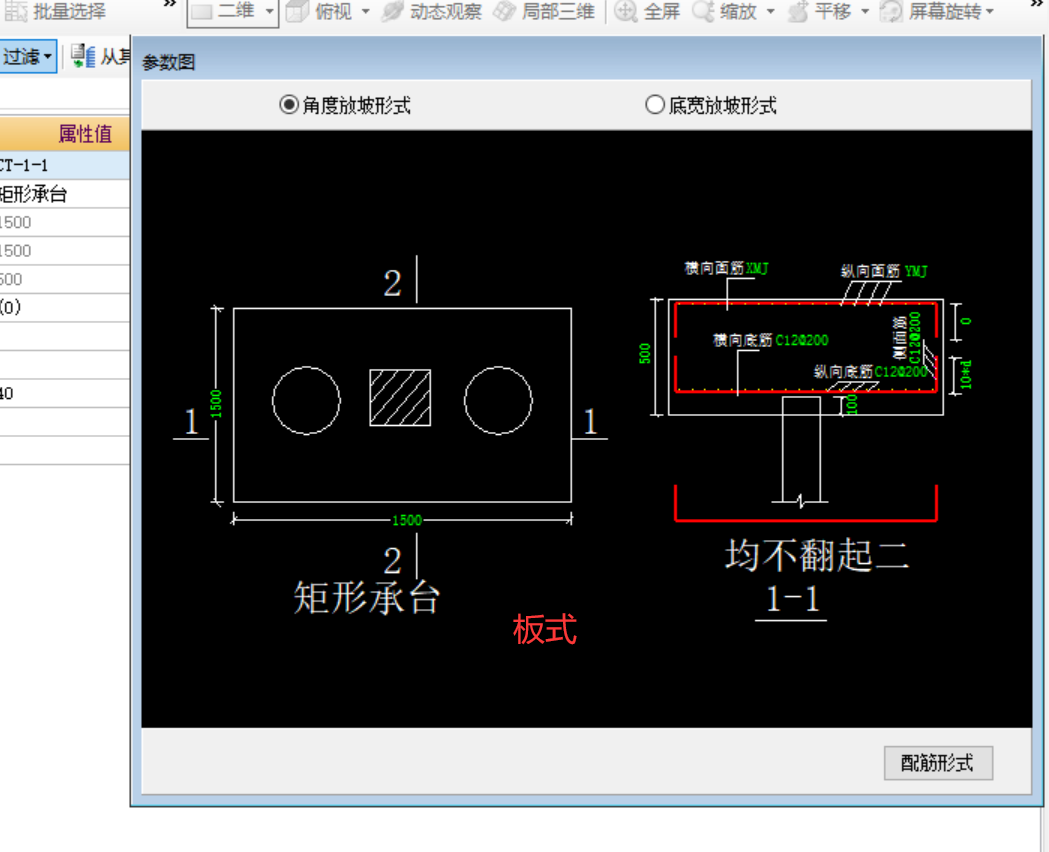Screen dimensions: 1049x852
Task: Expand the 屏幕旋转 dropdown arrow
Action: pos(989,11)
